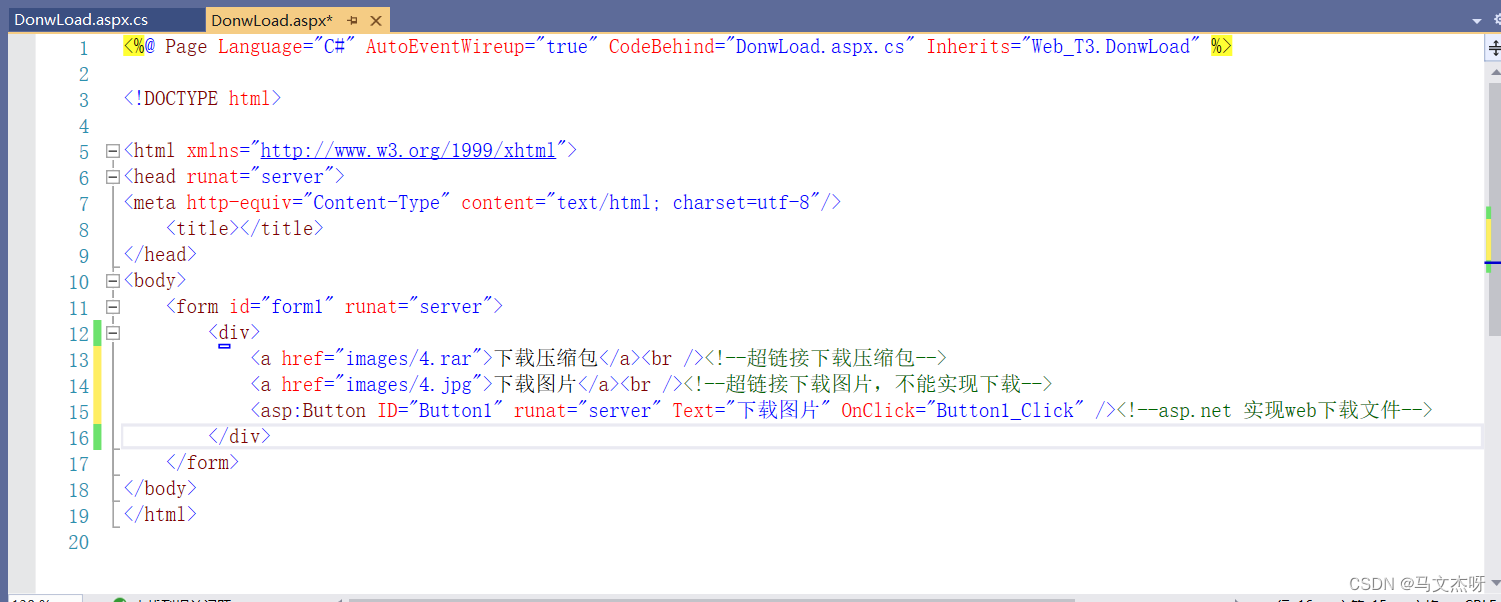Click the green status circle in the status bar

point(121,598)
